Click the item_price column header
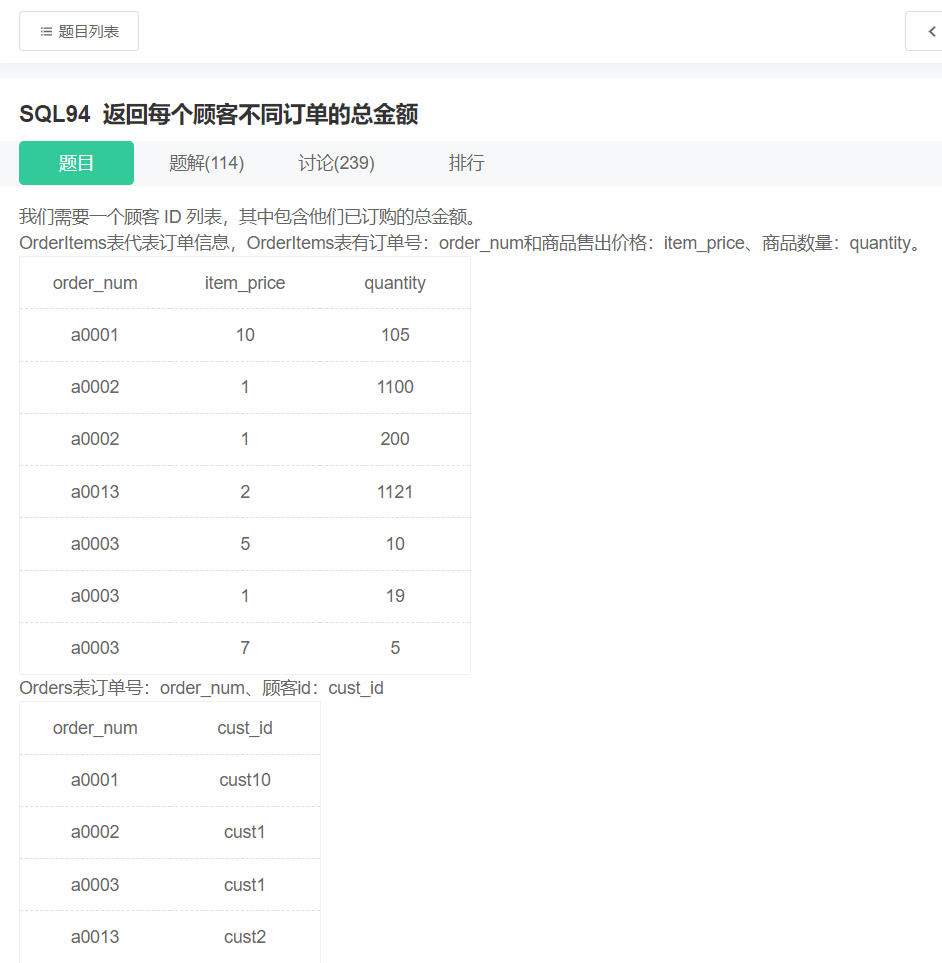This screenshot has height=963, width=942. 245,283
